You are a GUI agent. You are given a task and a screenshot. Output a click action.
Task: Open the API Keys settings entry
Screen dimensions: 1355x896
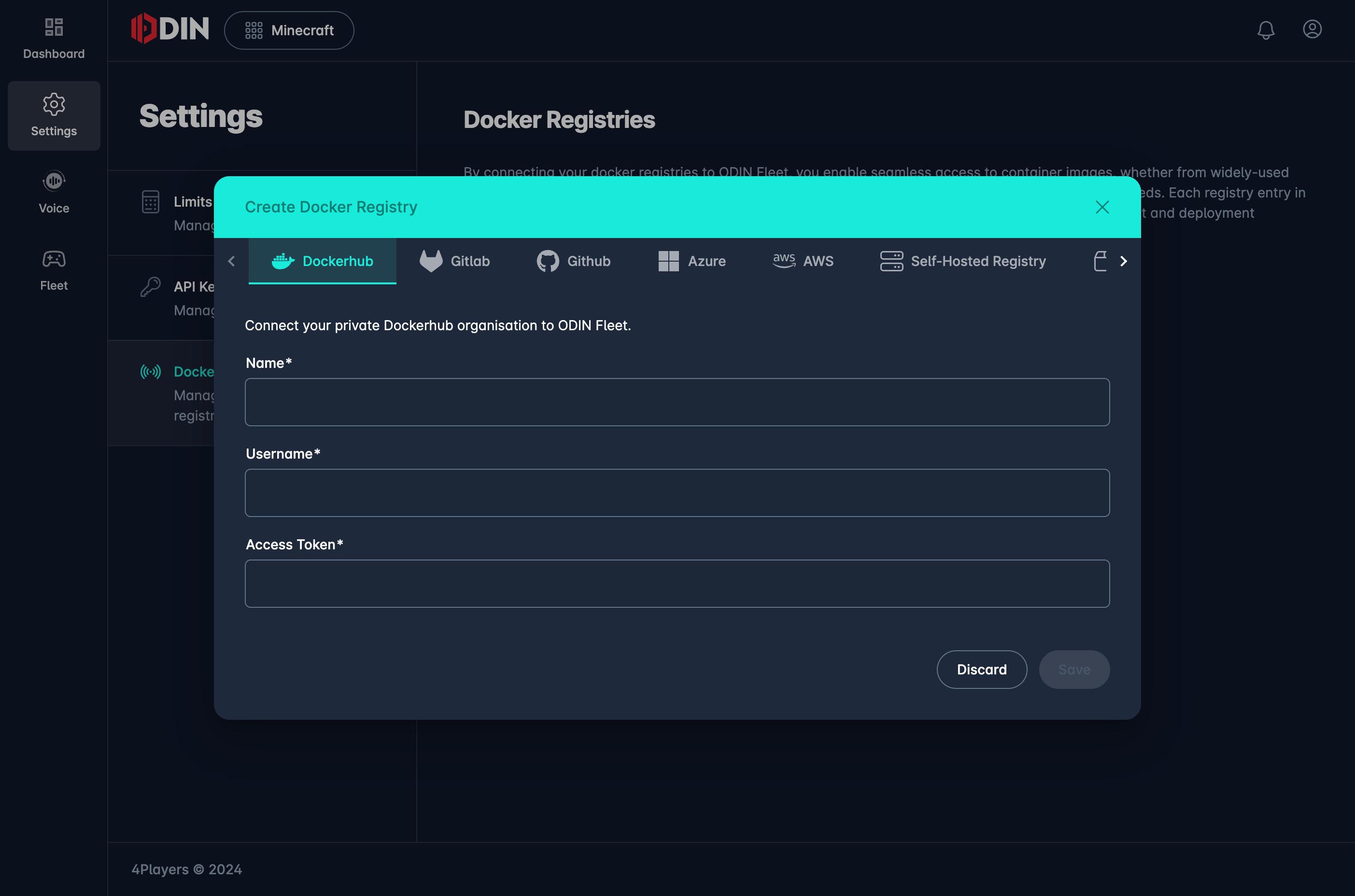[161, 298]
